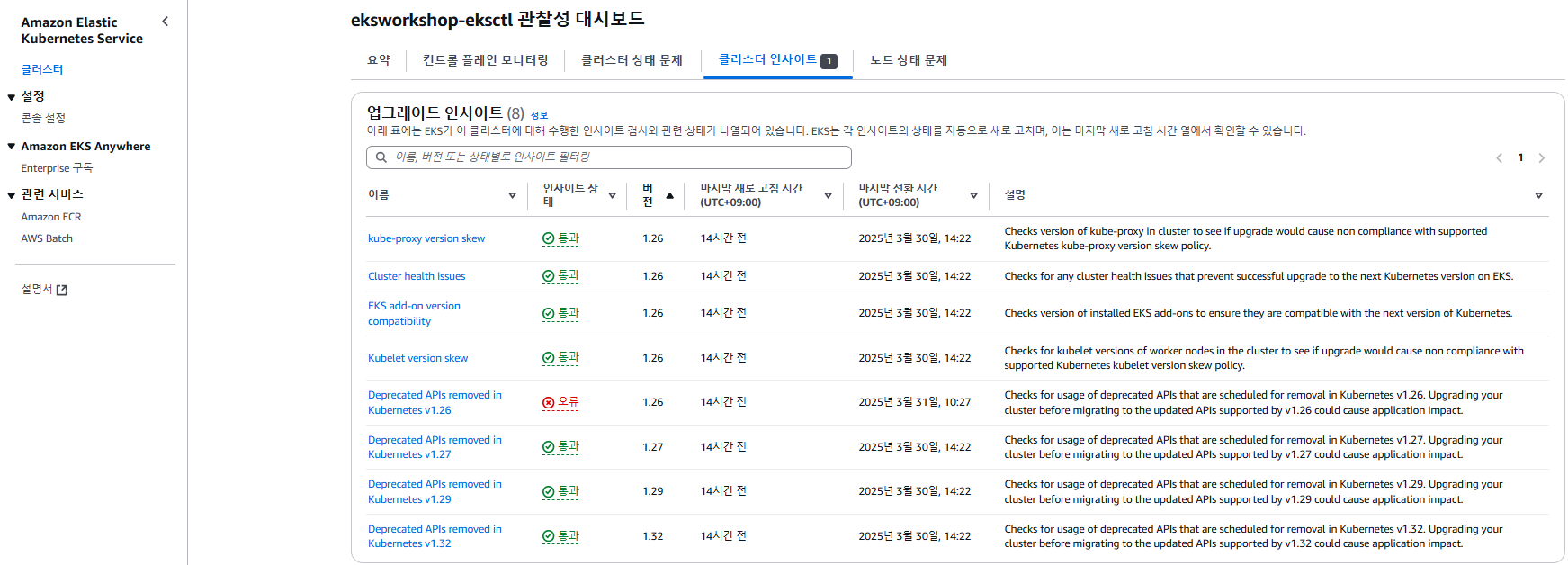Open the sort dropdown of 마지막 새로 고침 시간
Screen dimensions: 1568x565
pos(828,195)
